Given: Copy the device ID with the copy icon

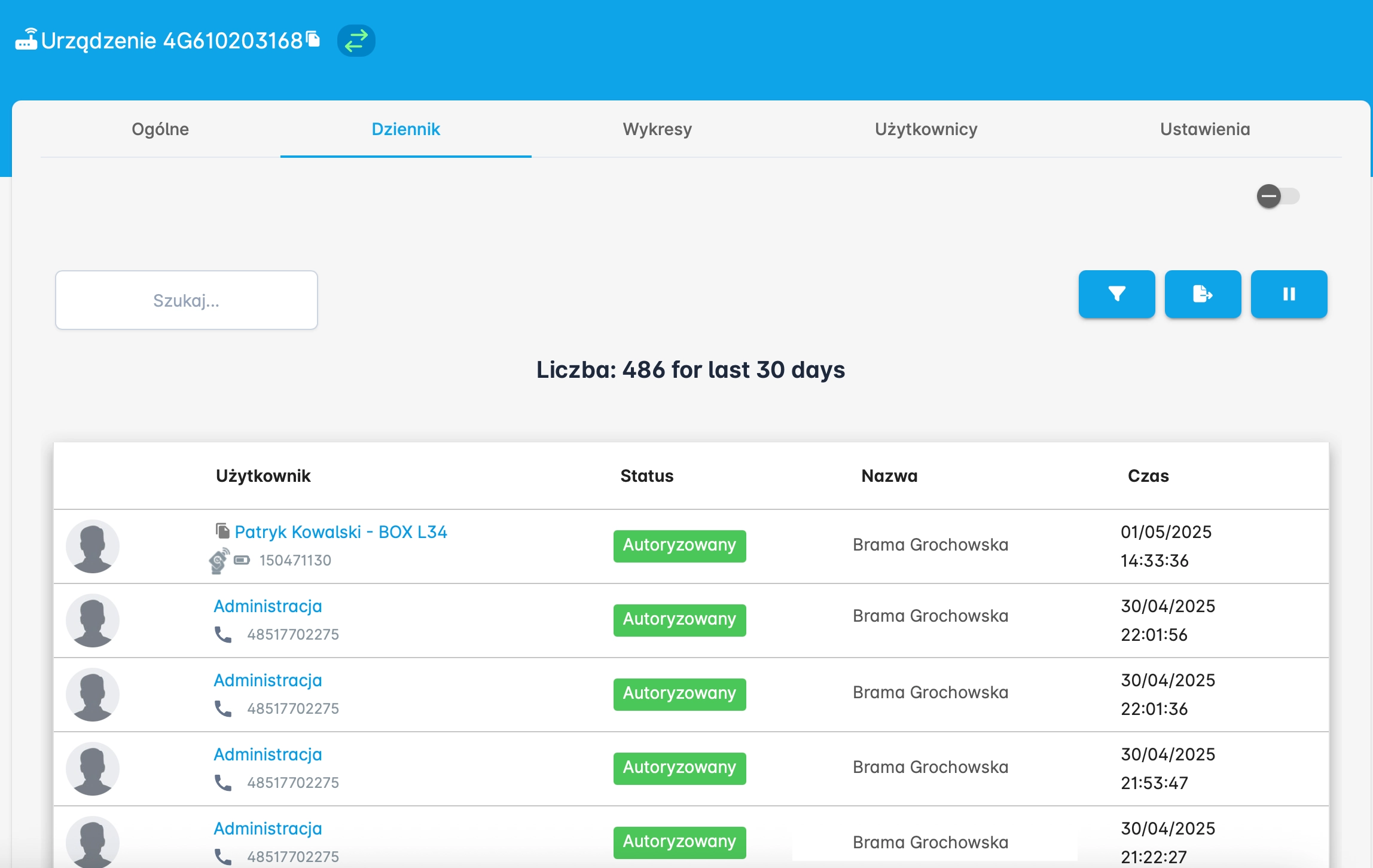Looking at the screenshot, I should pos(313,39).
